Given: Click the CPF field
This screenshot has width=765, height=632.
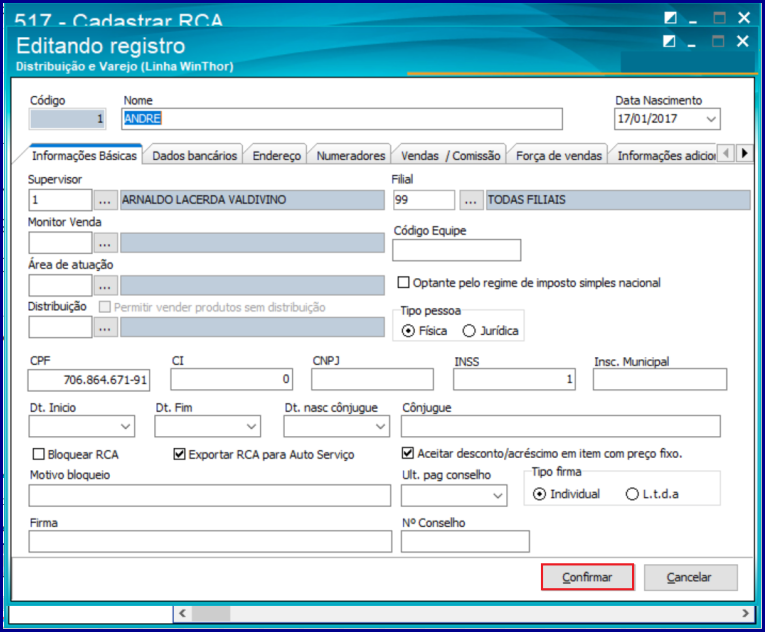Looking at the screenshot, I should coord(89,380).
